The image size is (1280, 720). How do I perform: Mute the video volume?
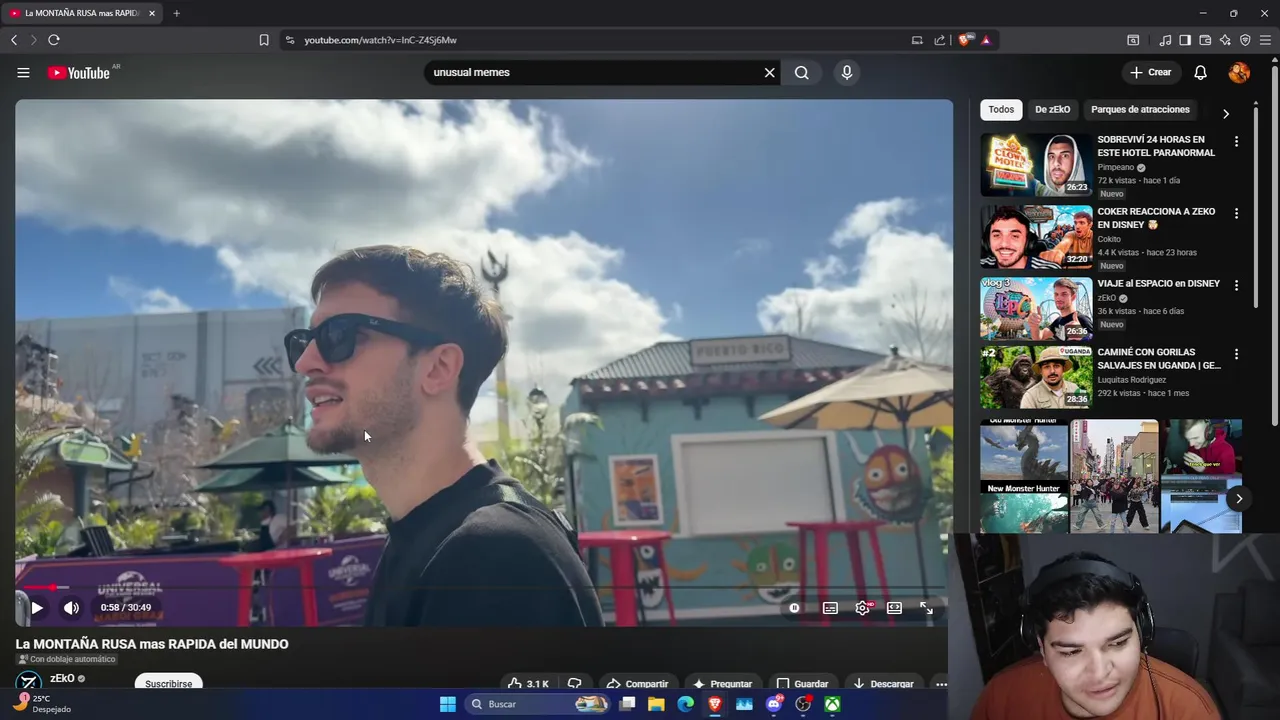(71, 607)
